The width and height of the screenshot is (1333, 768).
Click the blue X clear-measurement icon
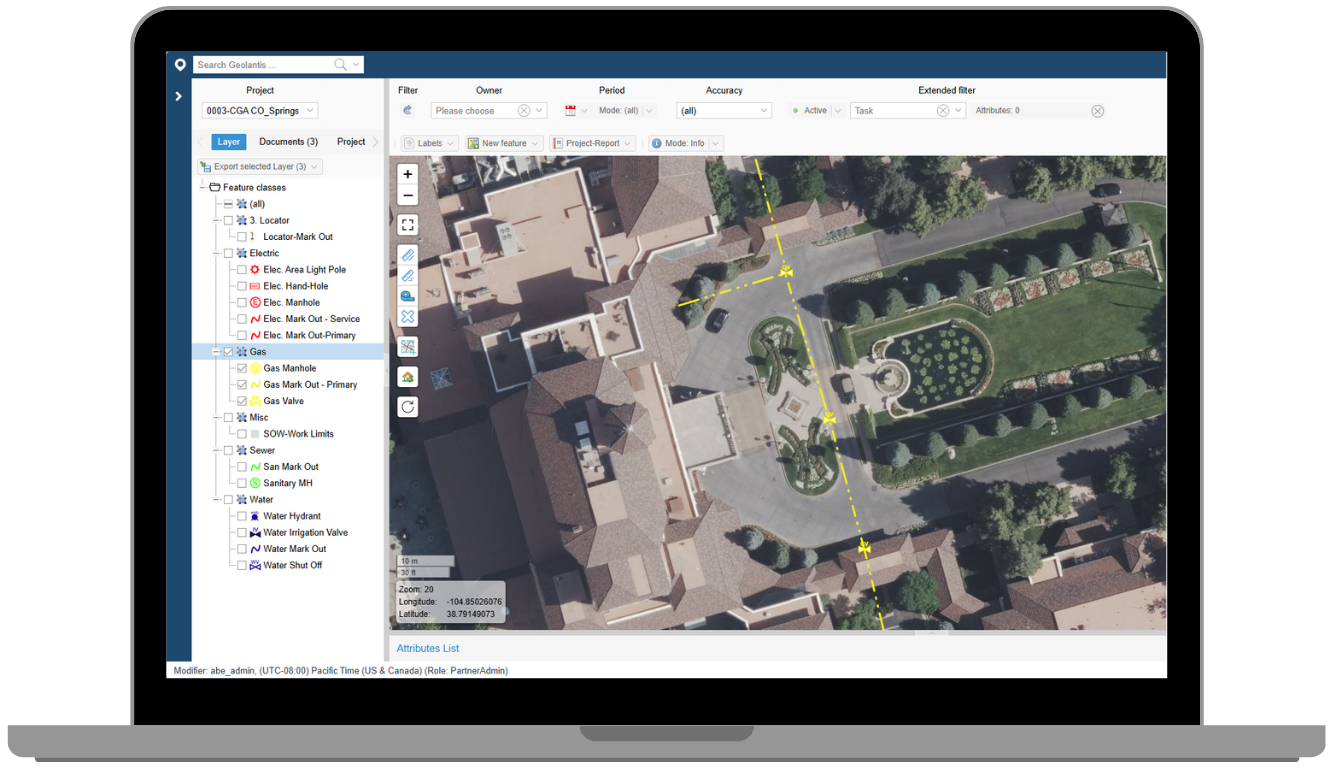(x=407, y=316)
